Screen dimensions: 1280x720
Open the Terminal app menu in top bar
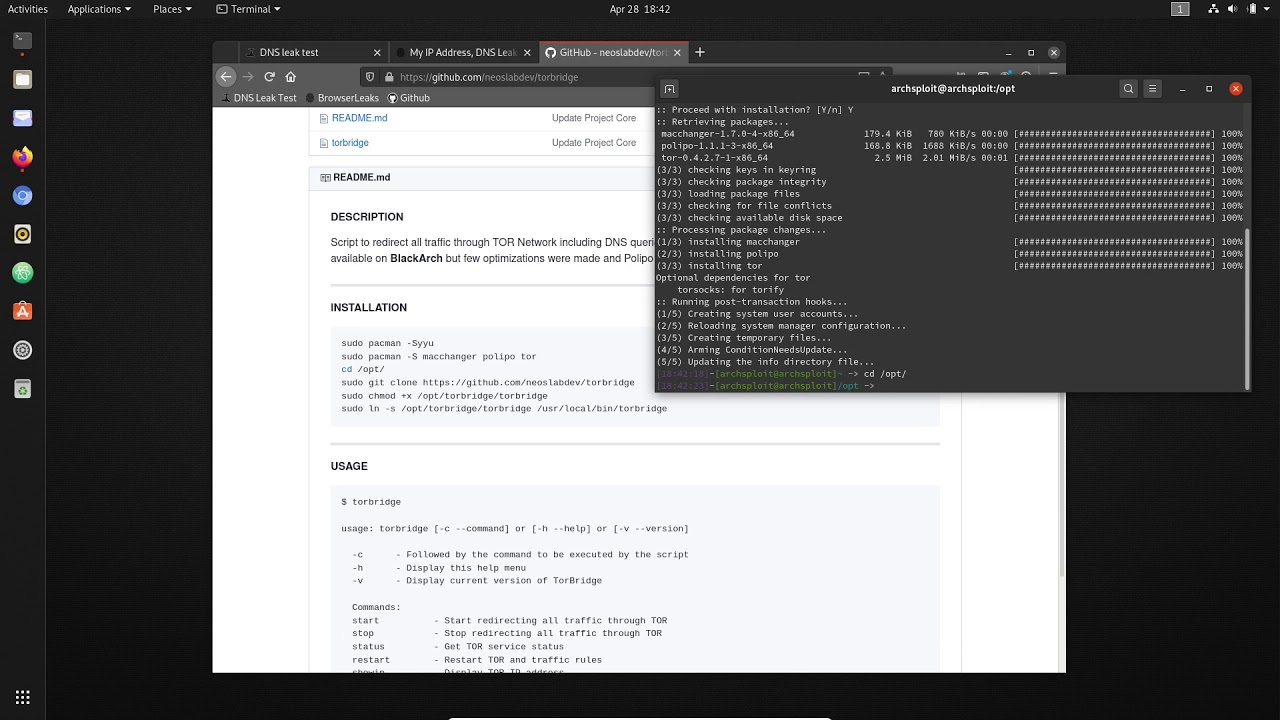pos(248,9)
